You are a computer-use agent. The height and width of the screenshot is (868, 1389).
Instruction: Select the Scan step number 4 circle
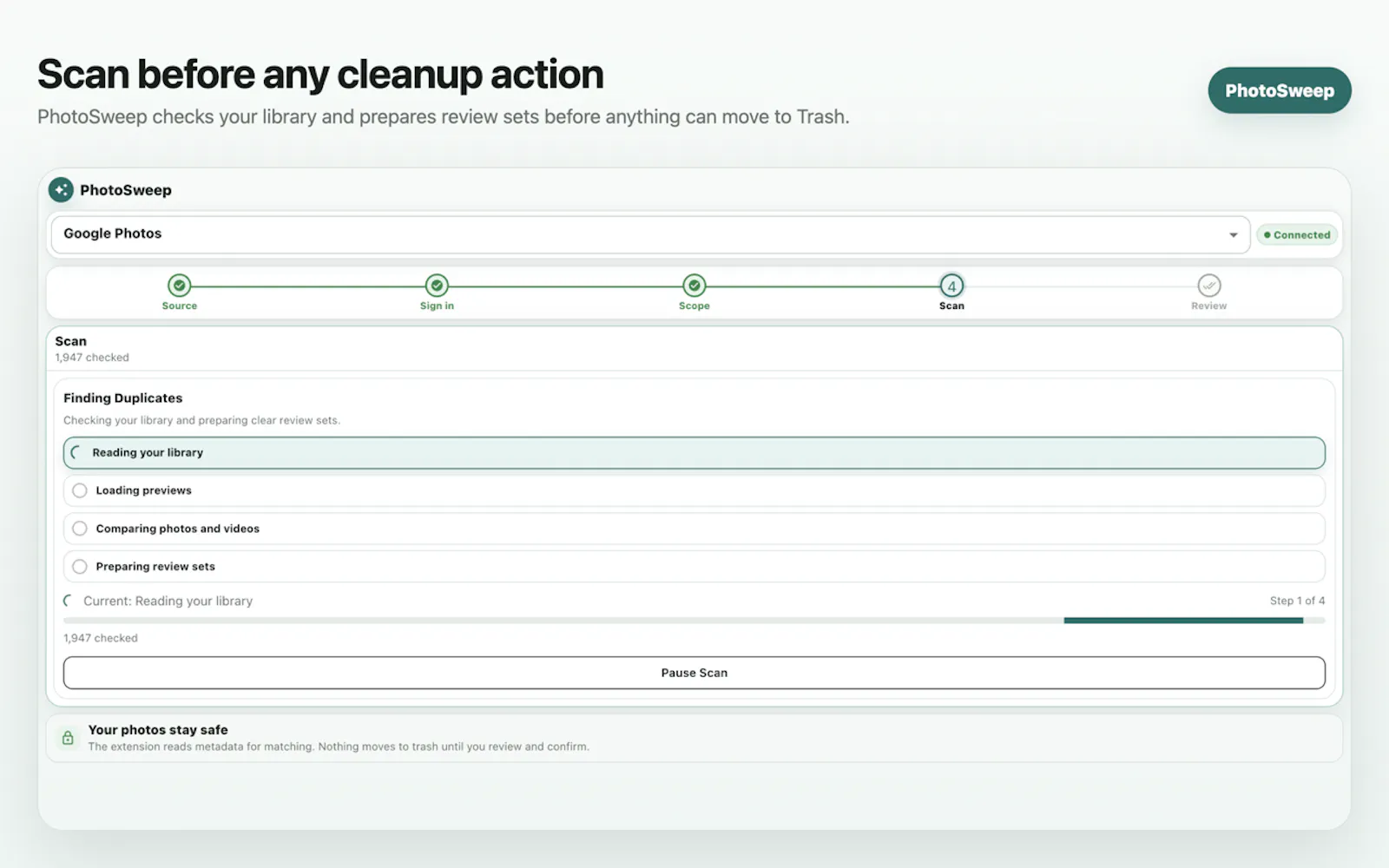[951, 286]
